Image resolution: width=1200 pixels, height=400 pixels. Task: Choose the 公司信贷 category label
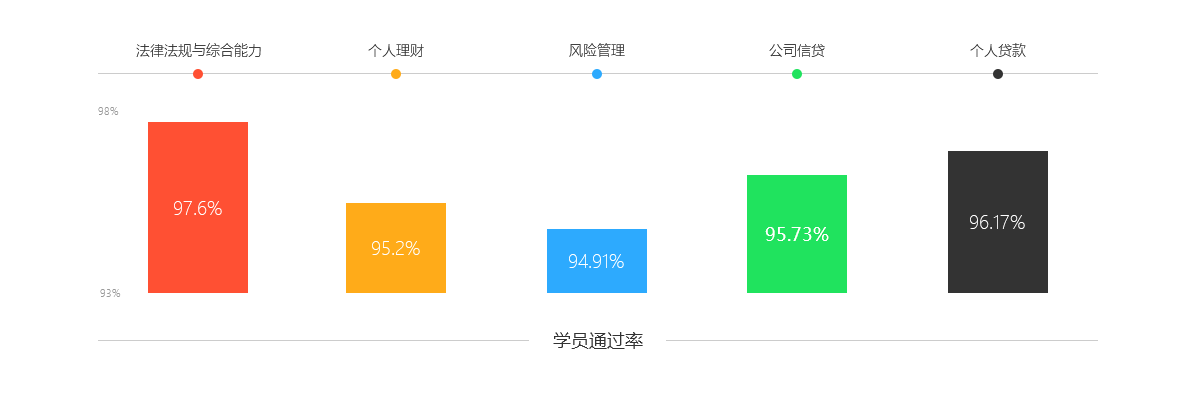(797, 50)
